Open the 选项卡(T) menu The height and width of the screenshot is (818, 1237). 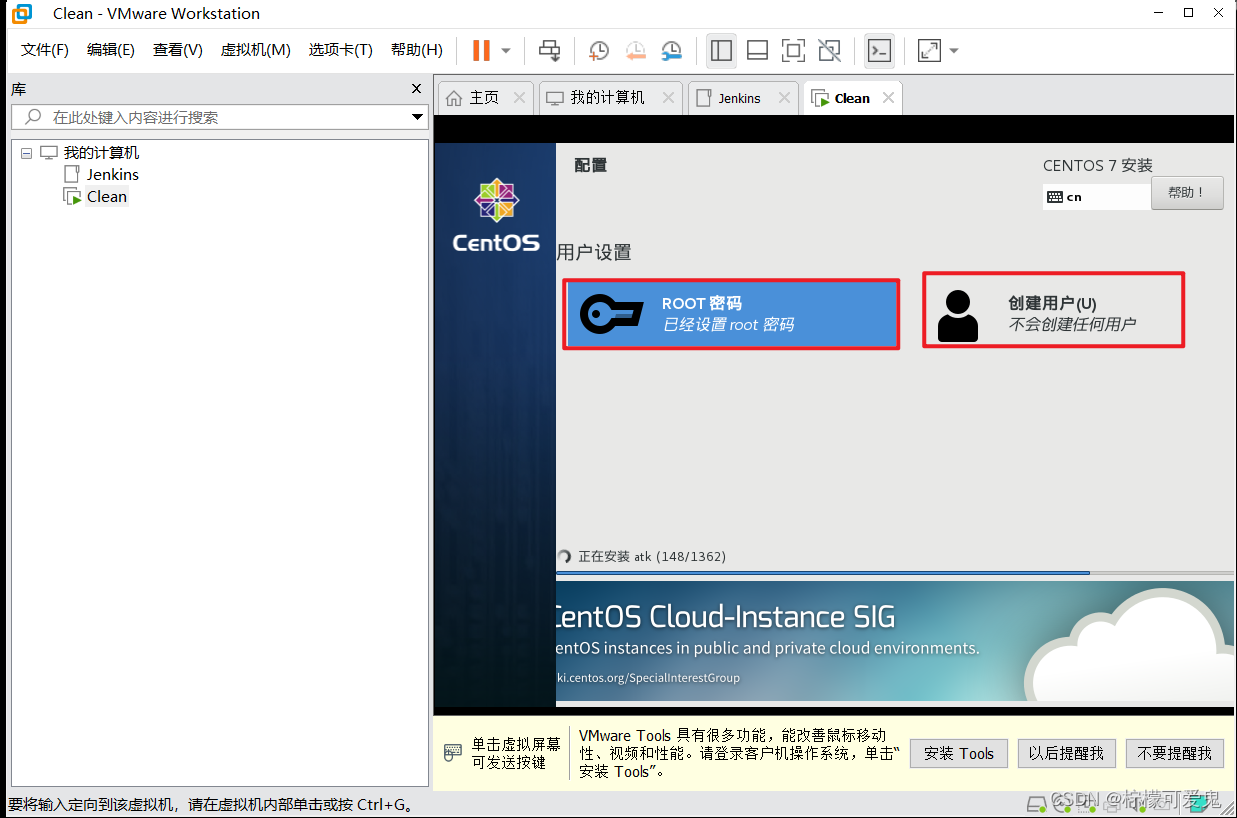click(x=341, y=50)
